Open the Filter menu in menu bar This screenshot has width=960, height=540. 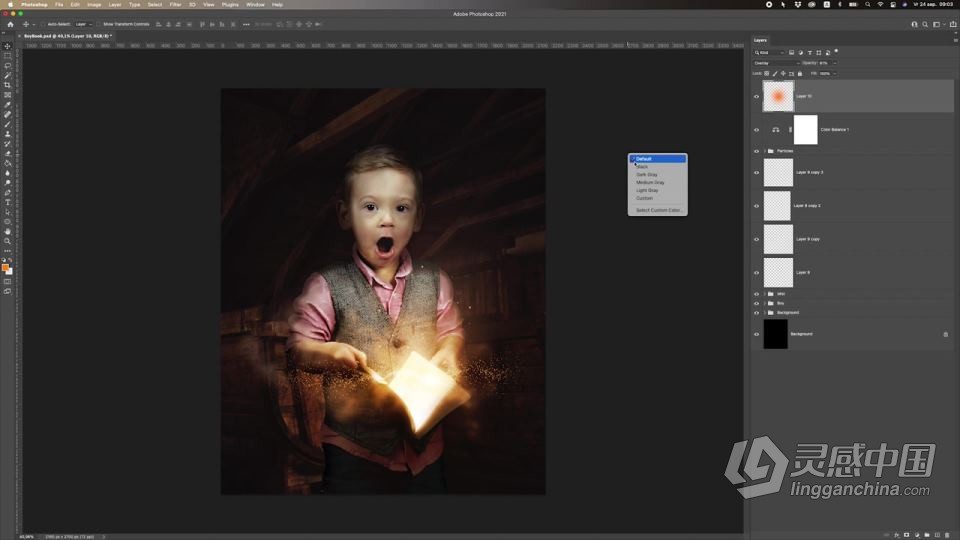(175, 4)
